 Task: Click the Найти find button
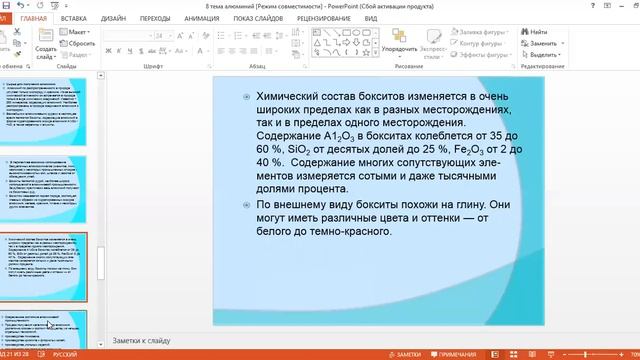[534, 32]
